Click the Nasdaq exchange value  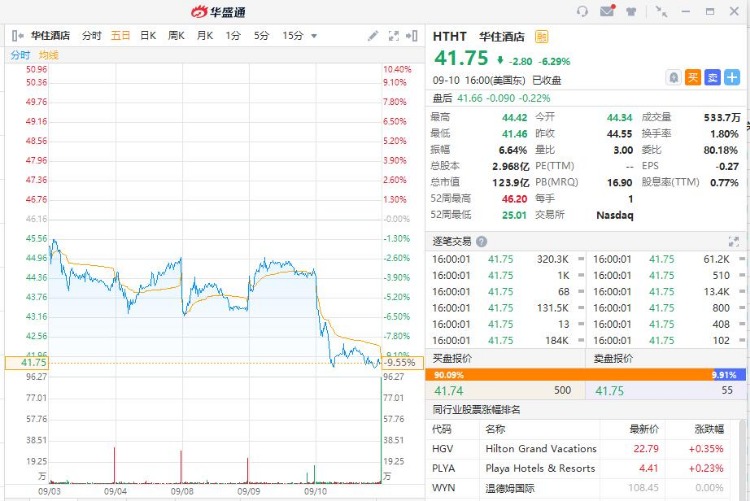(x=615, y=215)
